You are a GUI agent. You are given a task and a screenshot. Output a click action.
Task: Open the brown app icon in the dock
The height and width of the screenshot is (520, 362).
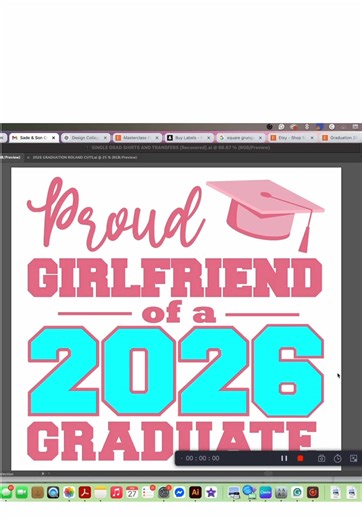pos(38,492)
